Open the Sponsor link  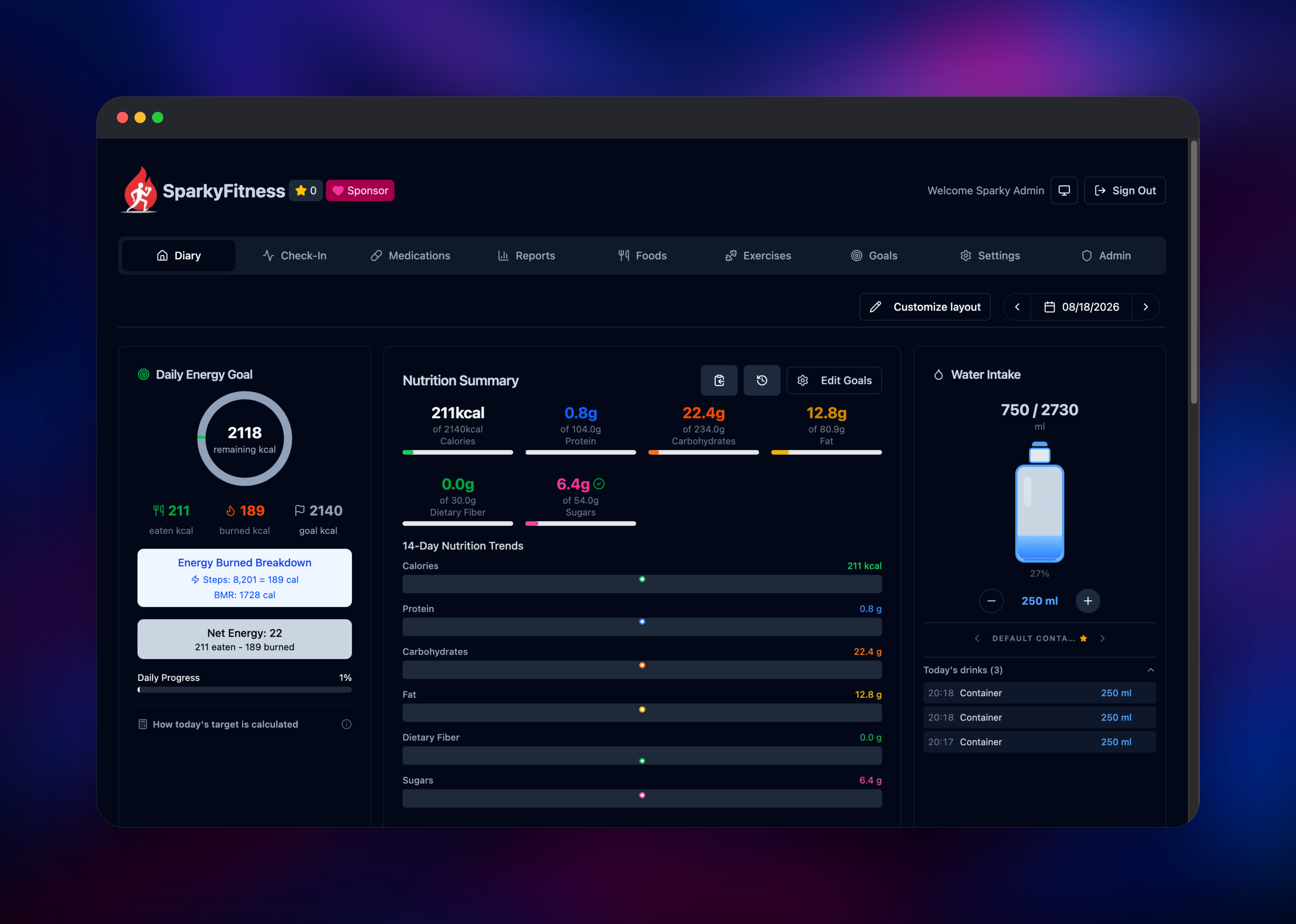(360, 191)
